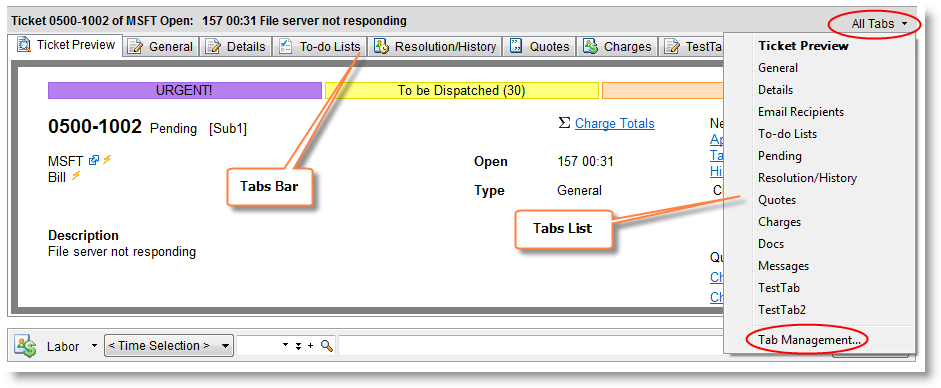The image size is (941, 388).
Task: Switch to the To-do Lists tab
Action: tap(321, 46)
